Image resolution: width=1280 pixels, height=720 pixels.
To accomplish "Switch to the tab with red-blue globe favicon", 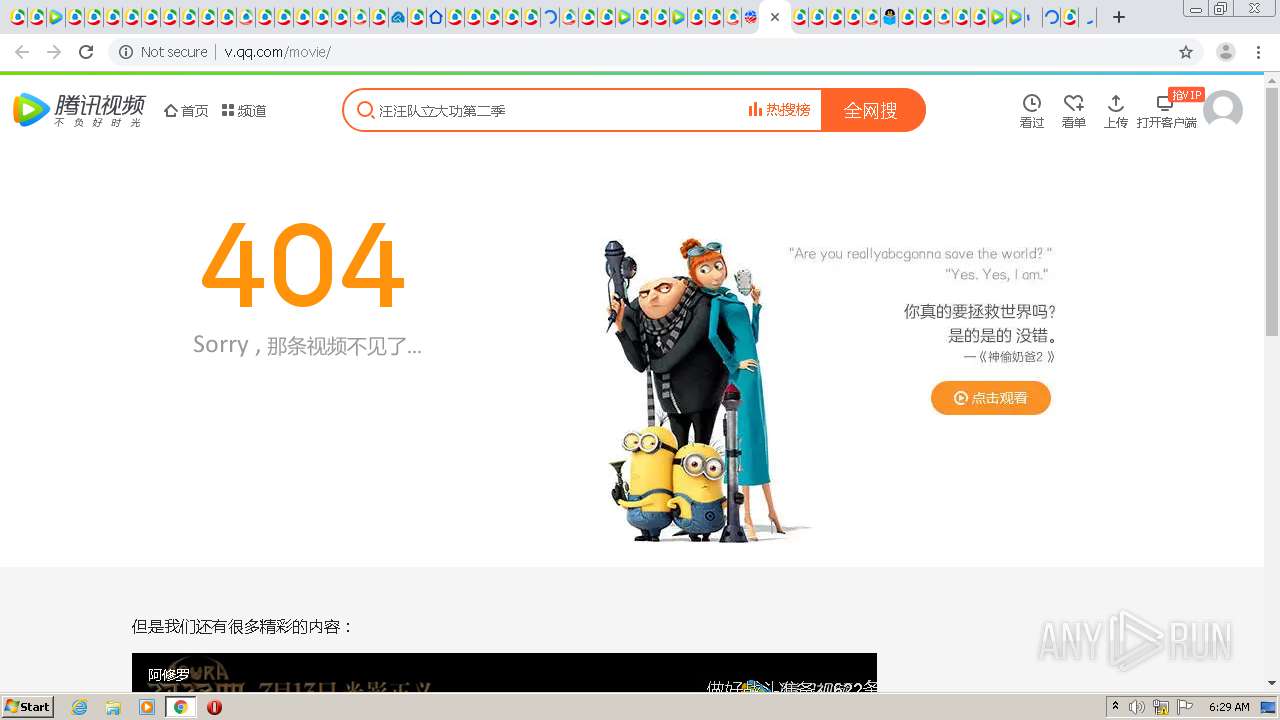I will [750, 17].
